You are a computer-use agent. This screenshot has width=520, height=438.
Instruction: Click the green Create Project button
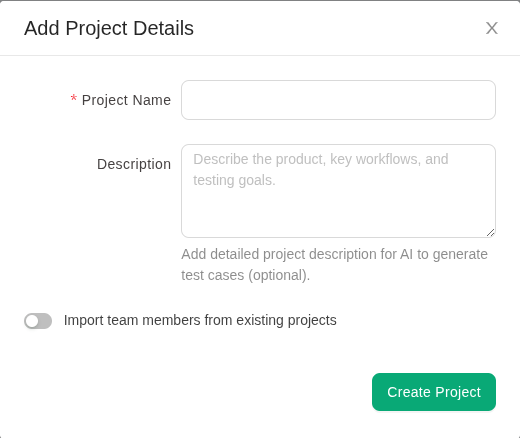click(434, 392)
